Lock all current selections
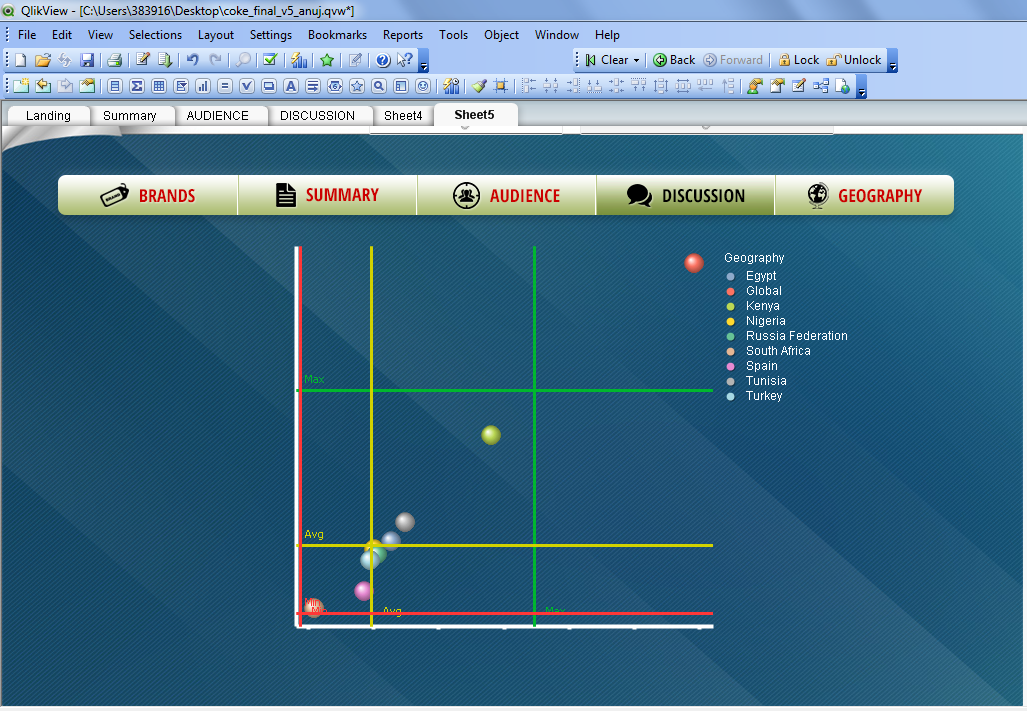The height and width of the screenshot is (711, 1027). (797, 59)
